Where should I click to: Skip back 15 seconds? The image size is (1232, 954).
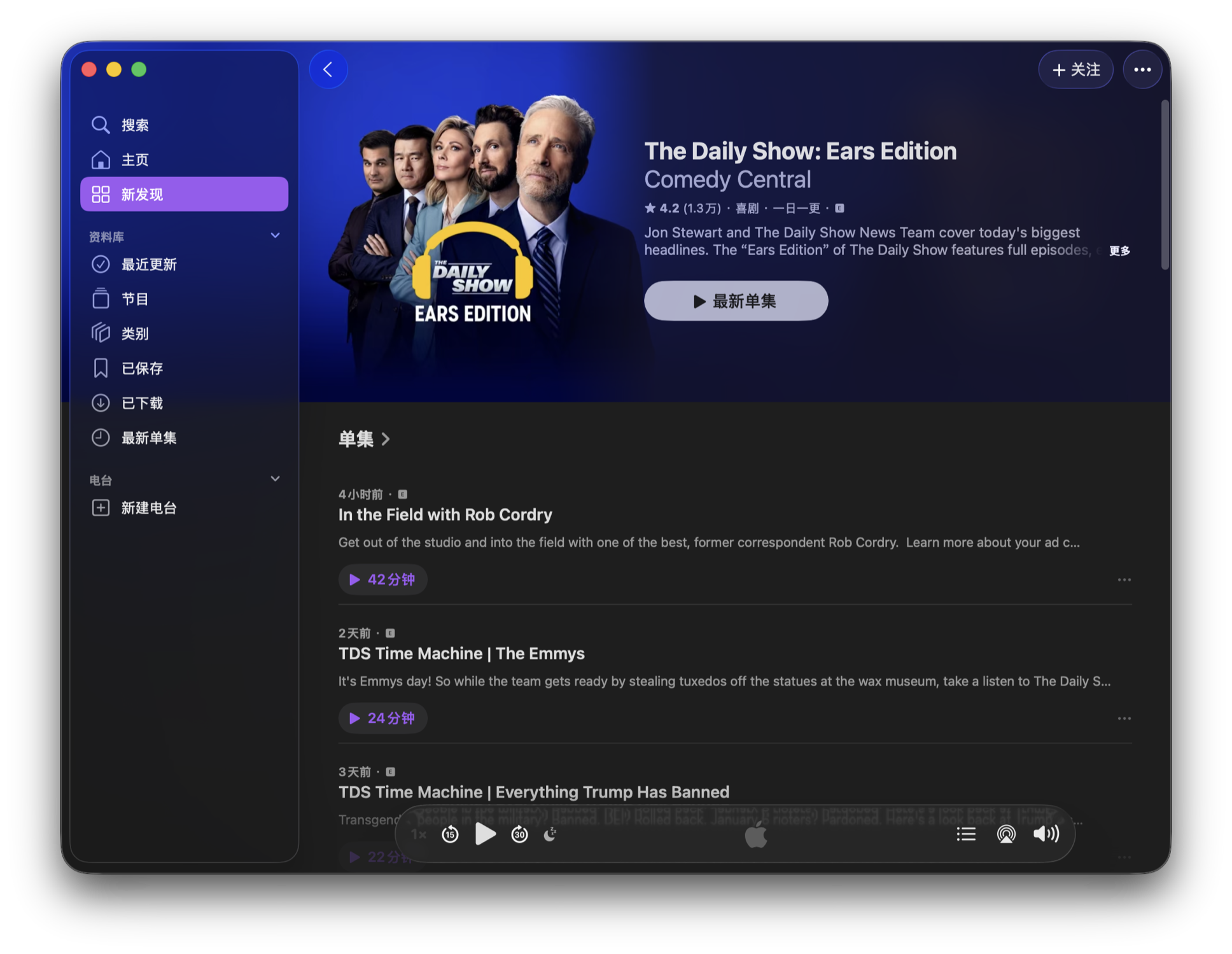(450, 834)
